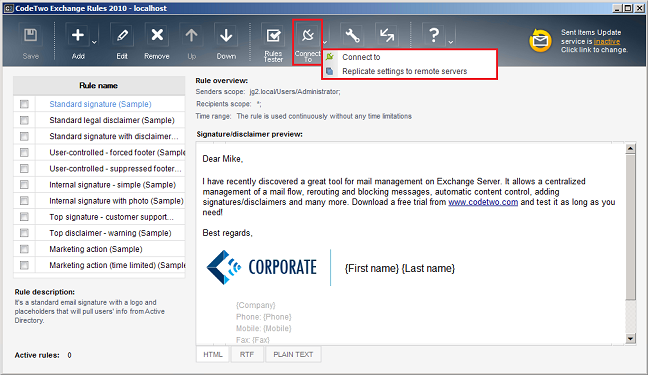
Task: Expand the Help dropdown arrow
Action: point(450,43)
